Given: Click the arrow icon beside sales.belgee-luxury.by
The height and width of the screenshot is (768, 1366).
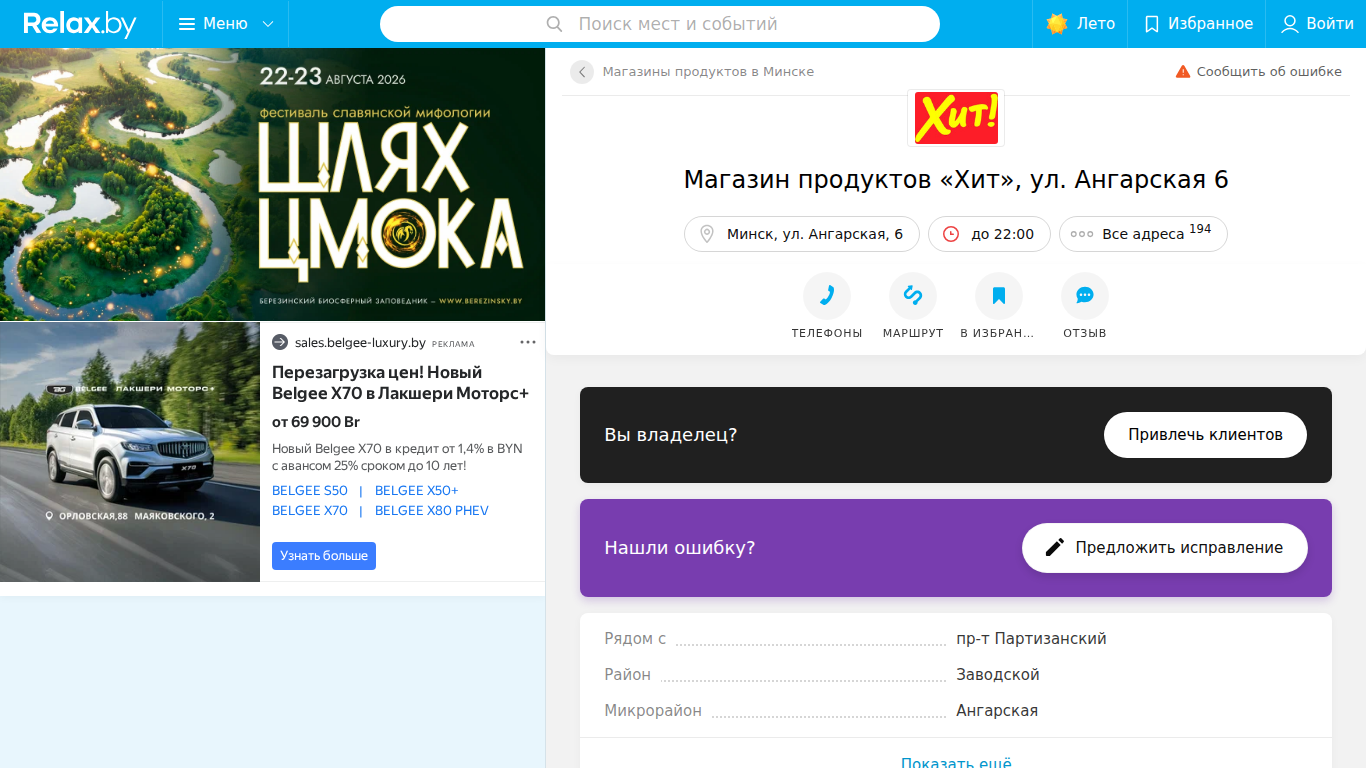Looking at the screenshot, I should [x=280, y=342].
